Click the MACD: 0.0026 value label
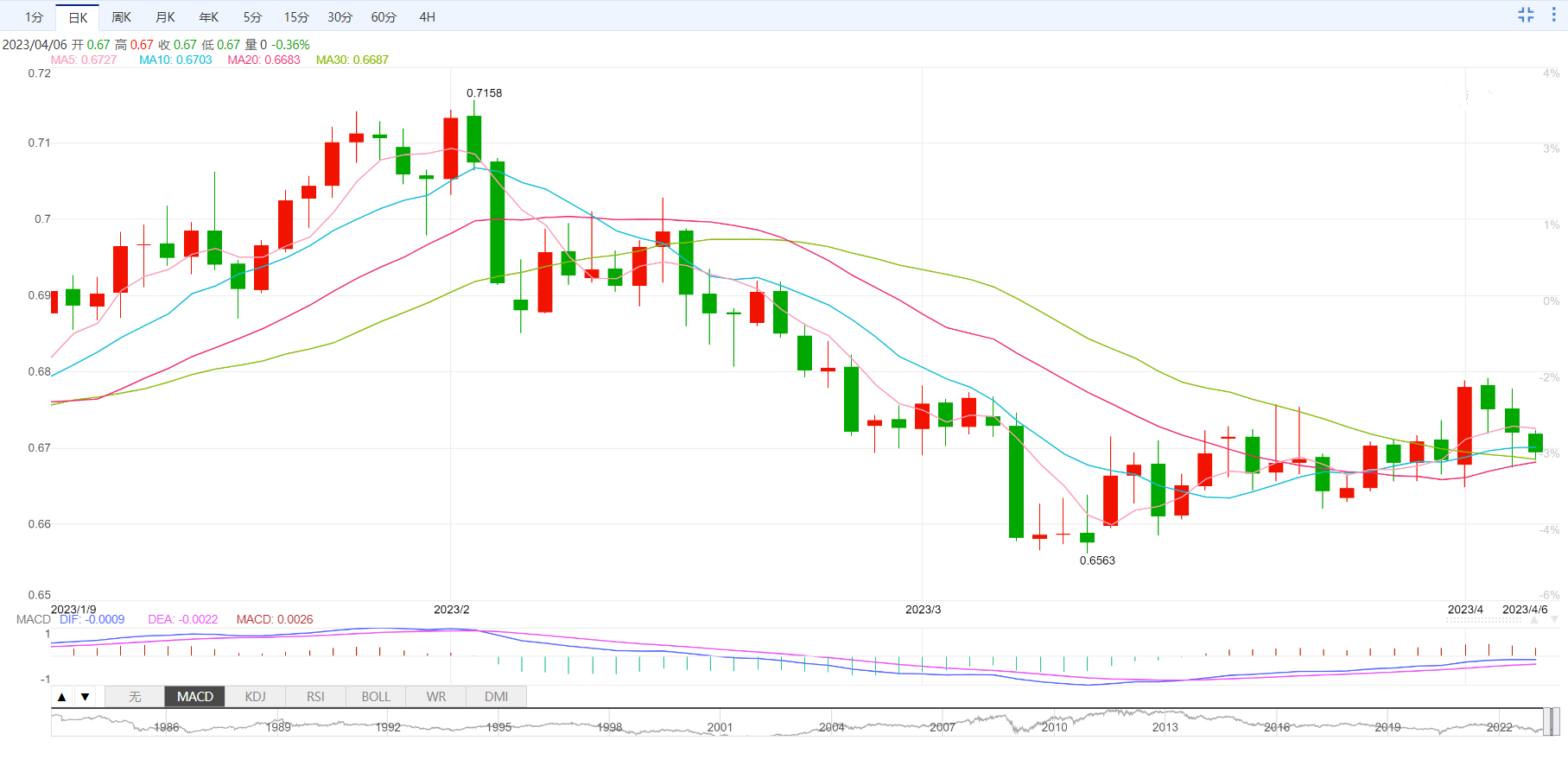The height and width of the screenshot is (772, 1568). (275, 619)
